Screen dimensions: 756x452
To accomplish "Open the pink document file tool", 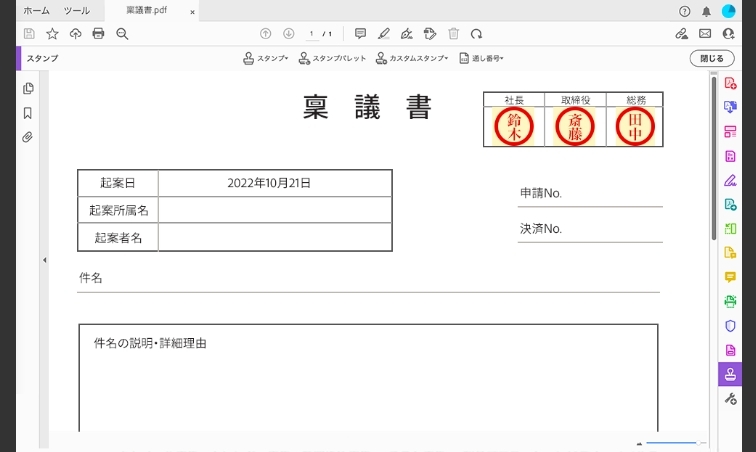I will point(730,350).
